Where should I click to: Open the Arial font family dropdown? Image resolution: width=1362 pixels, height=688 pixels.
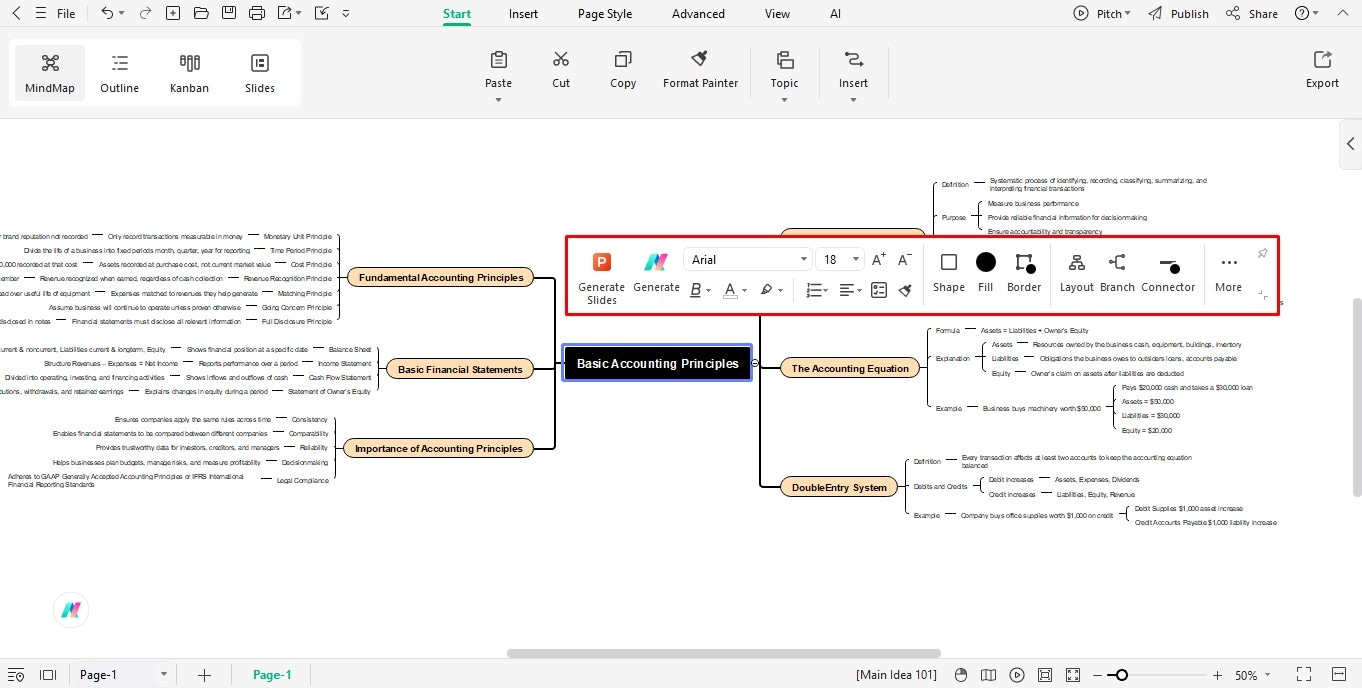pos(746,259)
